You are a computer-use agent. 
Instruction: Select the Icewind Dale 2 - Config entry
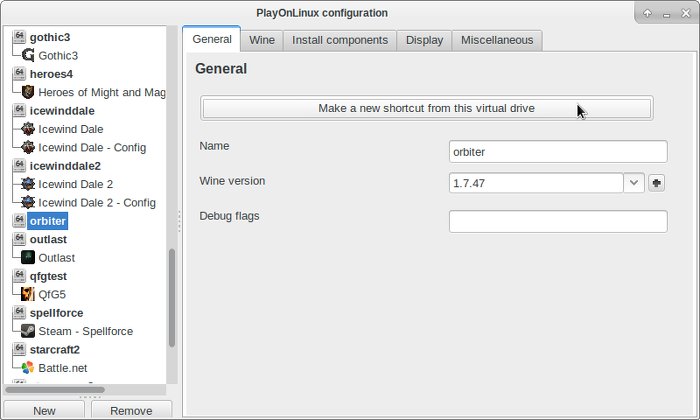point(97,202)
